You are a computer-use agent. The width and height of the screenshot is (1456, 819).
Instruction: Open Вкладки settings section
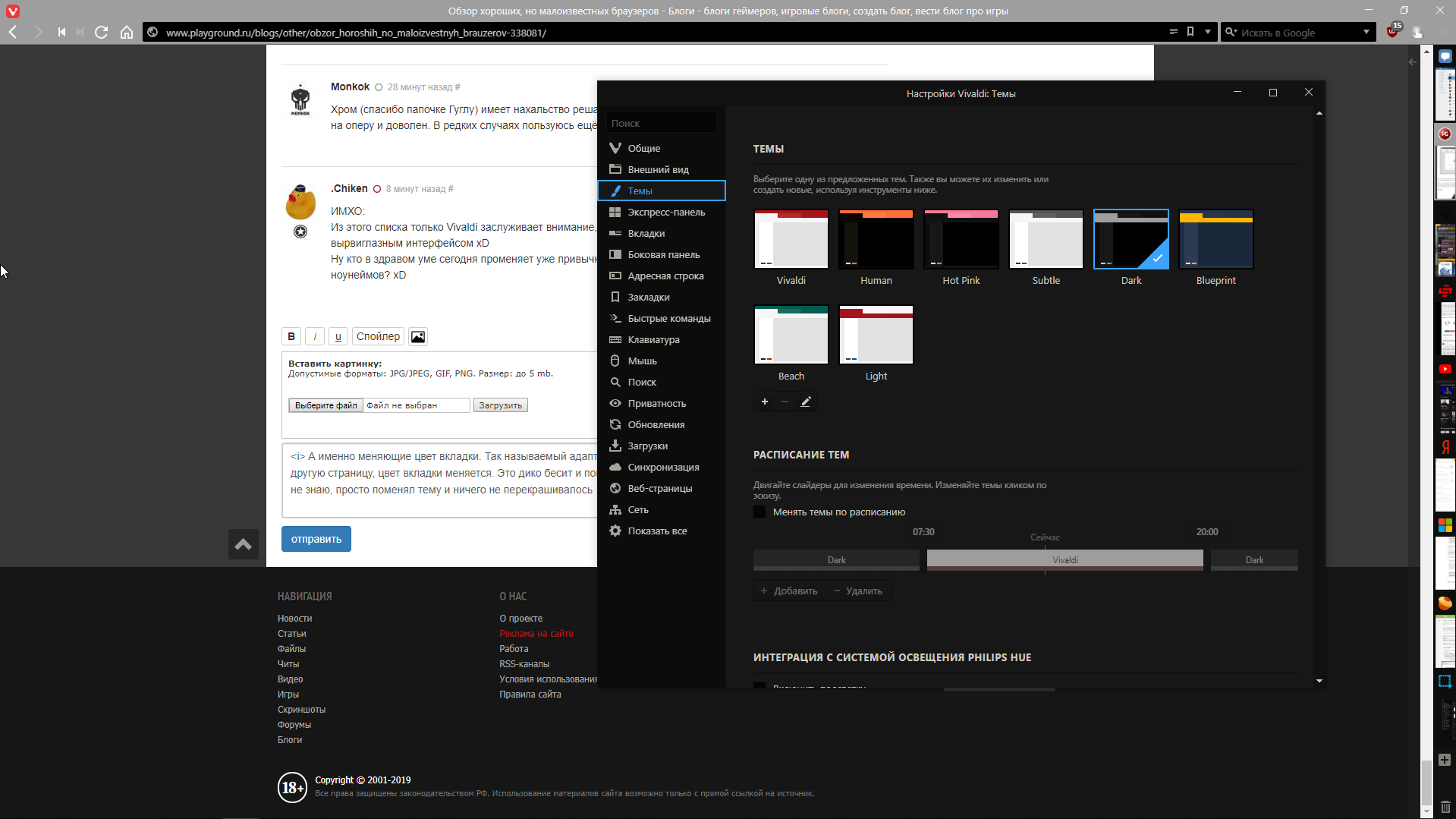coord(662,233)
